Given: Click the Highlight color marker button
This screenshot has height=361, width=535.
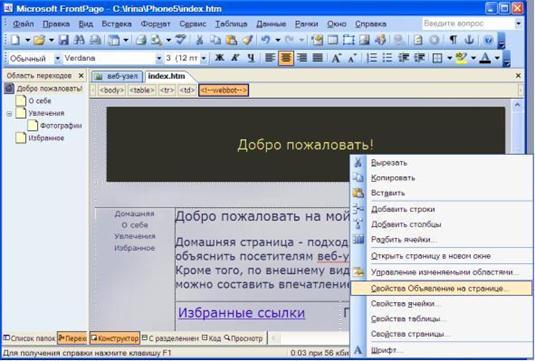Looking at the screenshot, I should click(x=461, y=58).
